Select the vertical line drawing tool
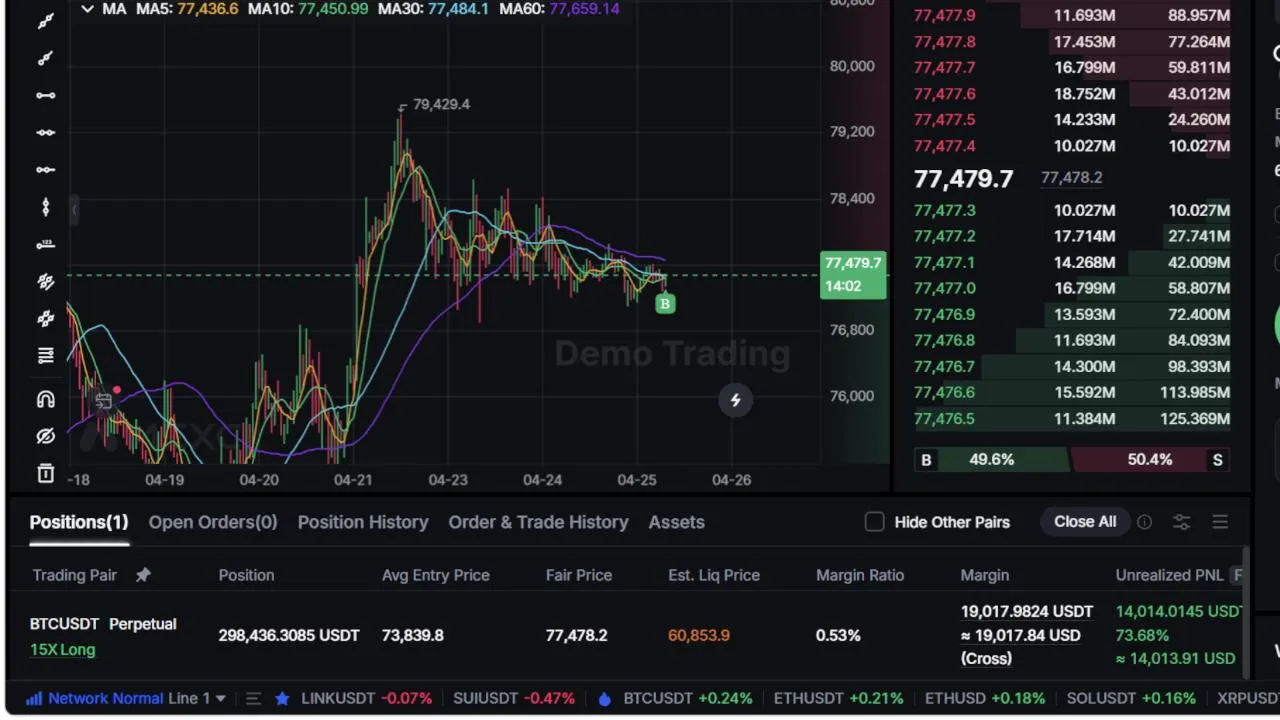The height and width of the screenshot is (720, 1280). coord(46,207)
